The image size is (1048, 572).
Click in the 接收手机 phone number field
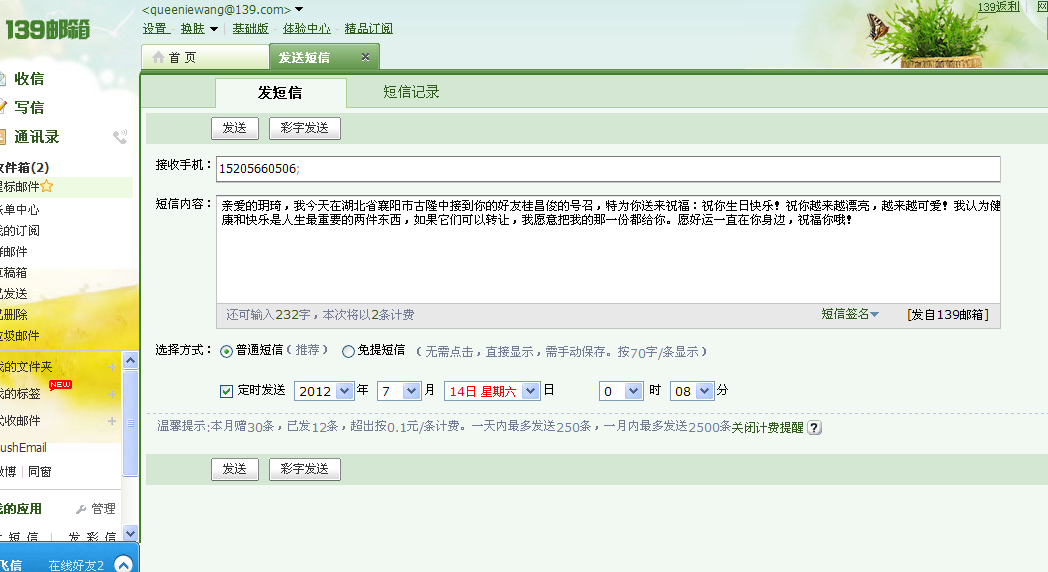pos(608,169)
